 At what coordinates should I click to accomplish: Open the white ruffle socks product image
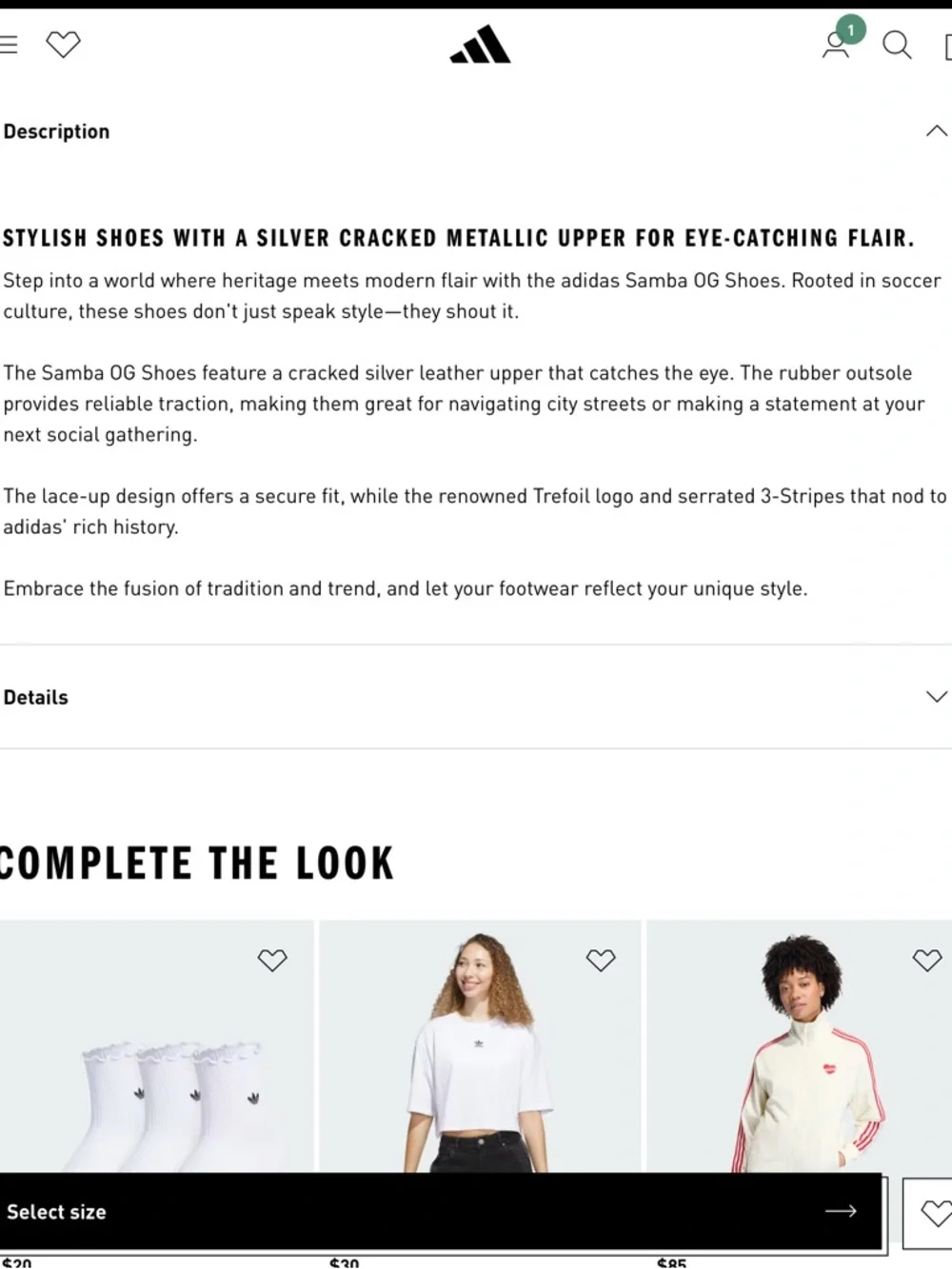tap(156, 1046)
